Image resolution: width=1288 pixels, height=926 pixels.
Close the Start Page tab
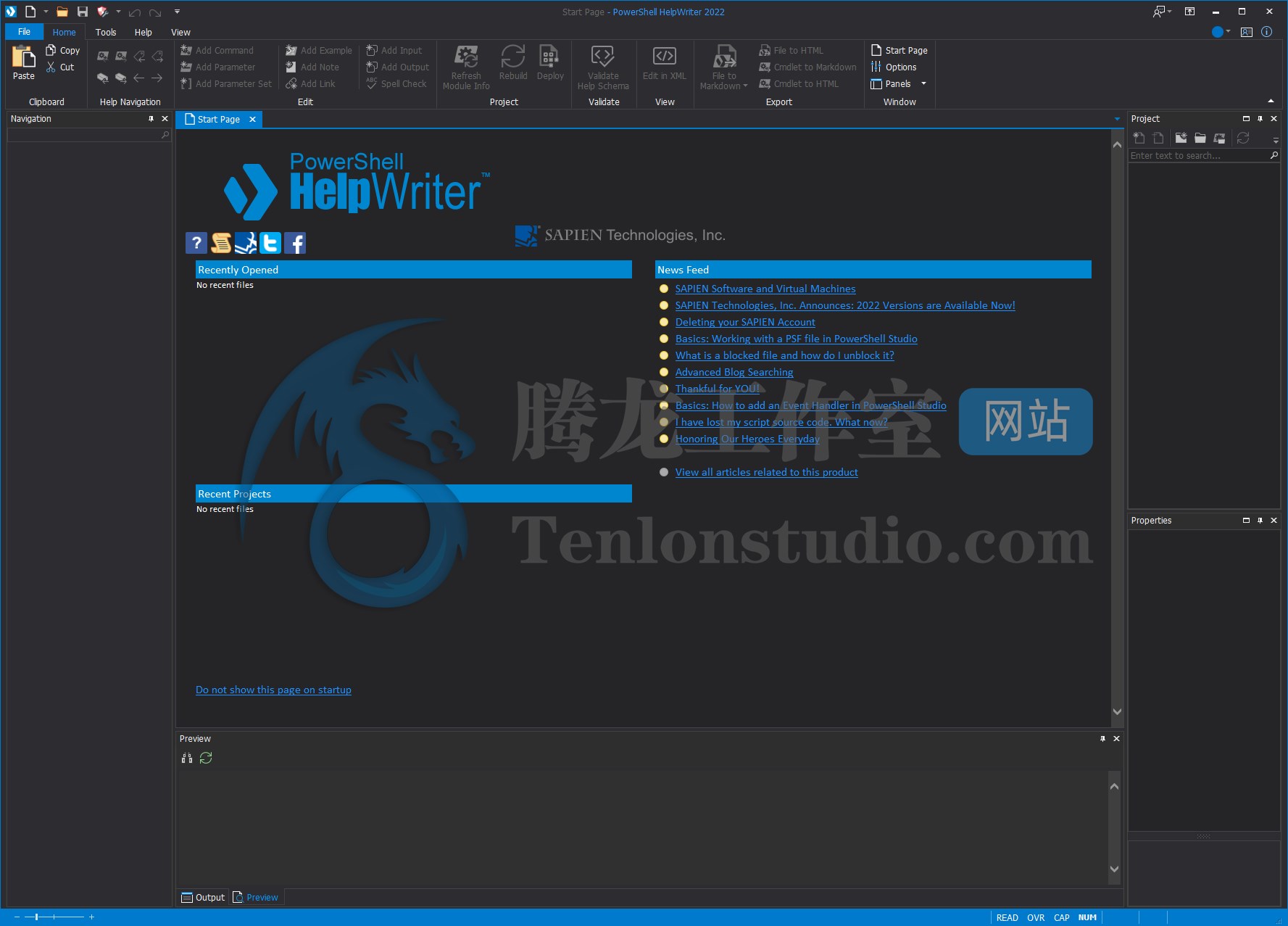(x=252, y=119)
